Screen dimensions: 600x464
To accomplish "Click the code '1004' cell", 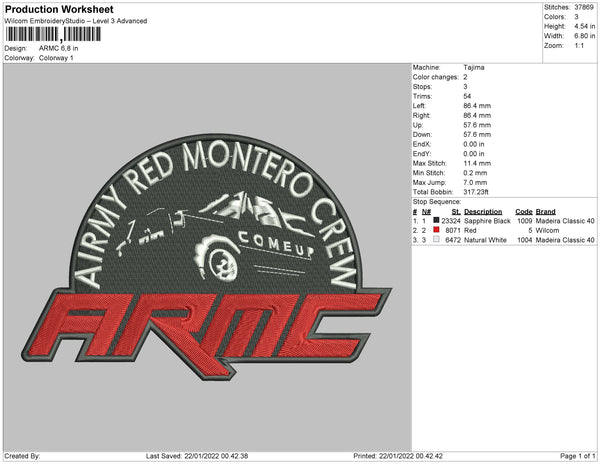I will pyautogui.click(x=525, y=240).
